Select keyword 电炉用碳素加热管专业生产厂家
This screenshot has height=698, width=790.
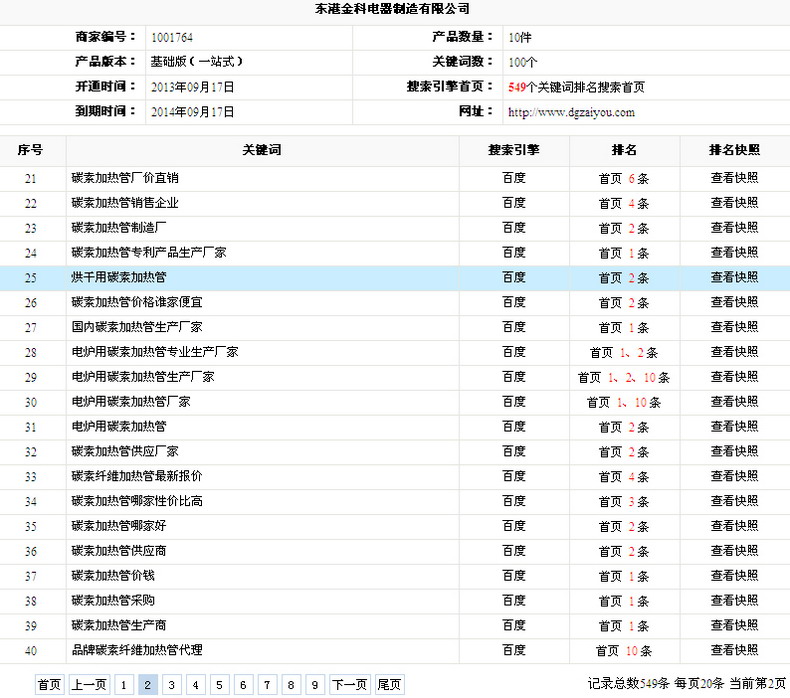tap(155, 352)
